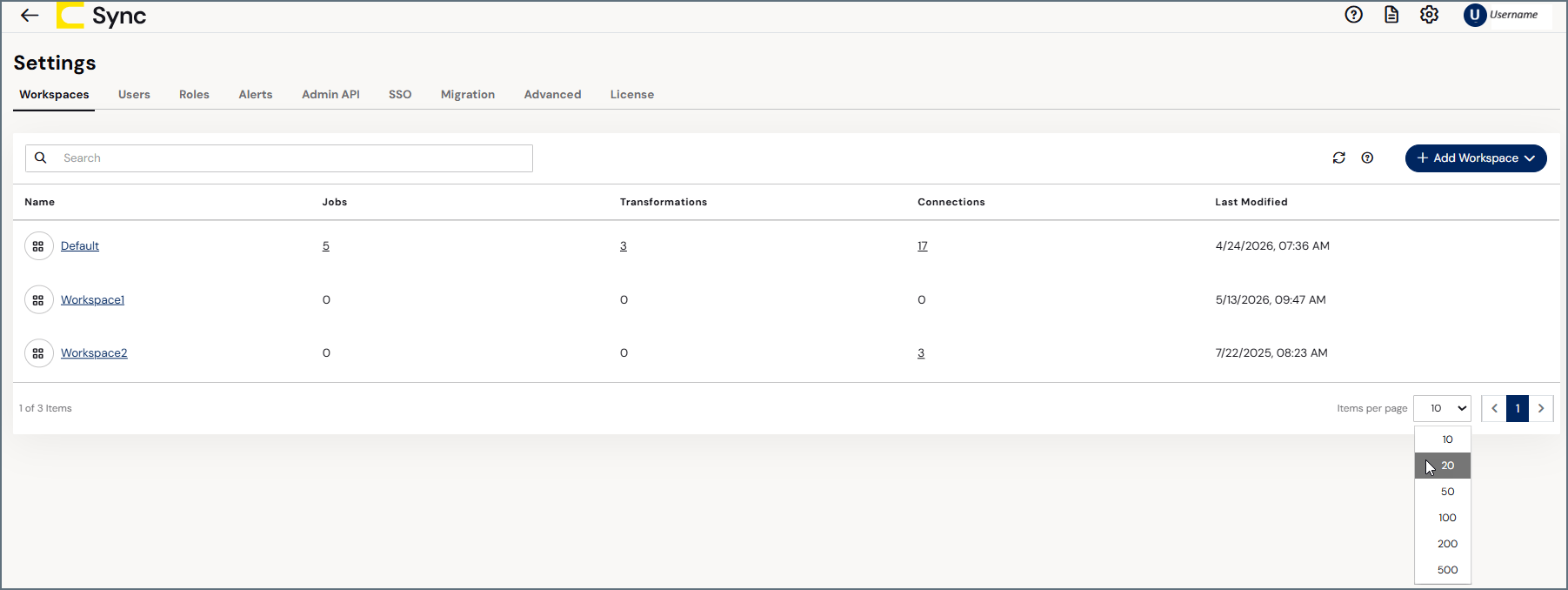Expand the Add Workspace dropdown button
The height and width of the screenshot is (590, 1568).
click(x=1476, y=158)
